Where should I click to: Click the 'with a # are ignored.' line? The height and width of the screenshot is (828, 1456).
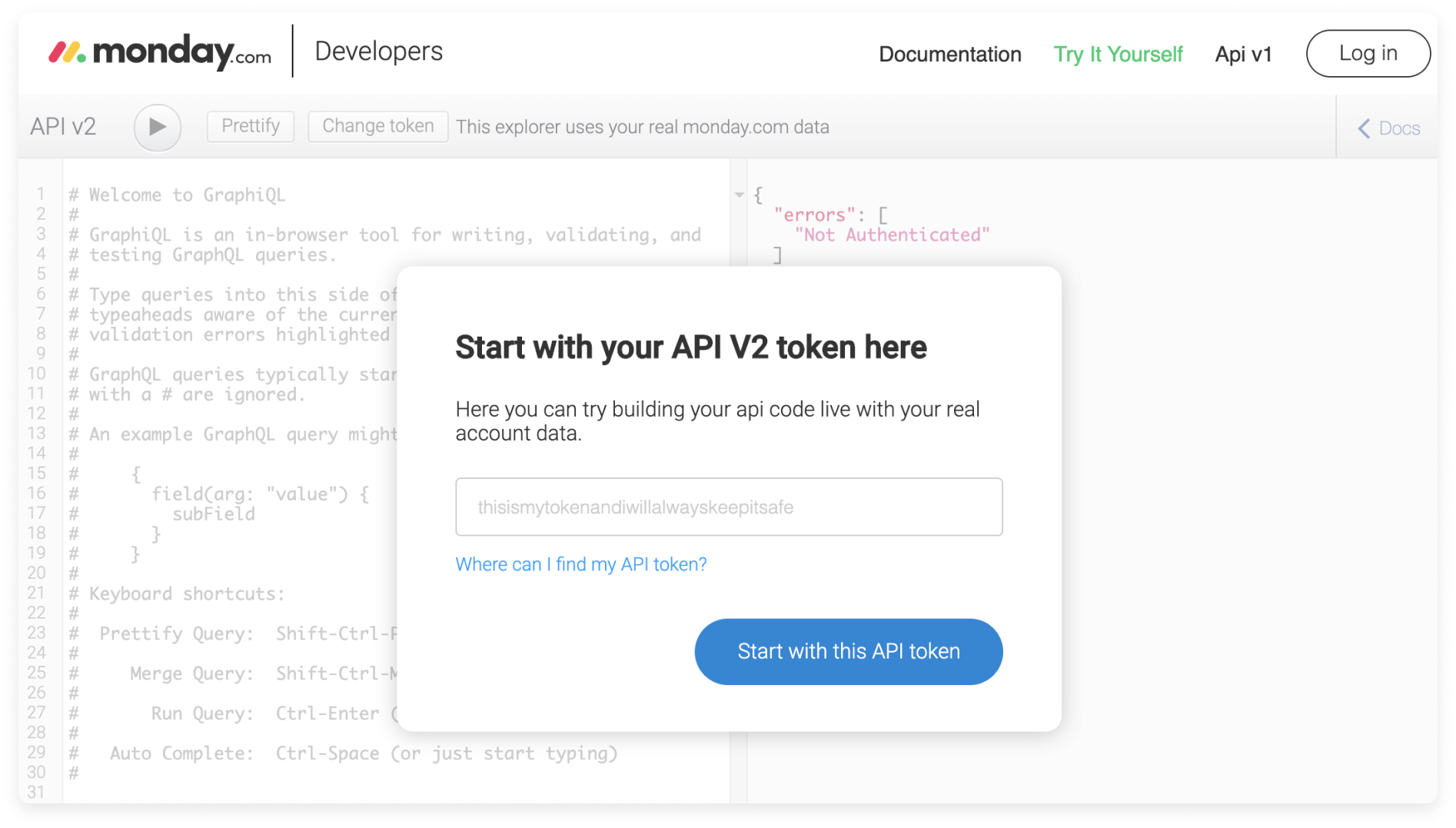(187, 394)
